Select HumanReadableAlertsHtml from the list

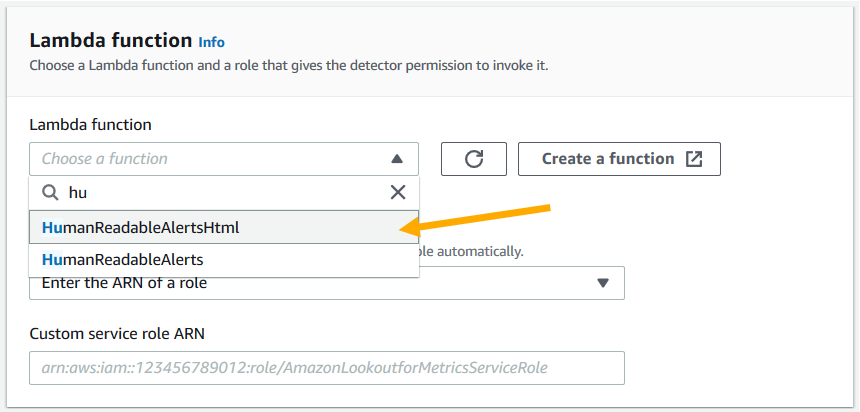(x=224, y=227)
